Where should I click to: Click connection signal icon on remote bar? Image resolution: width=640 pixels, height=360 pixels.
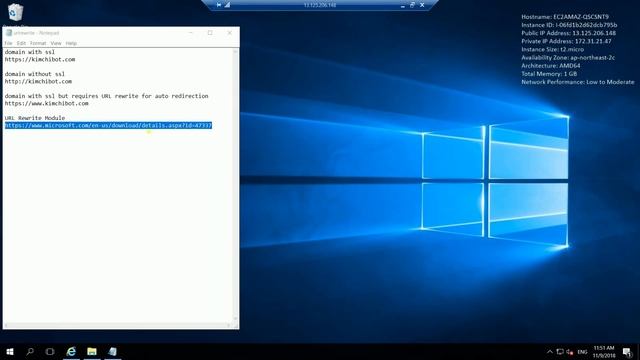(227, 5)
